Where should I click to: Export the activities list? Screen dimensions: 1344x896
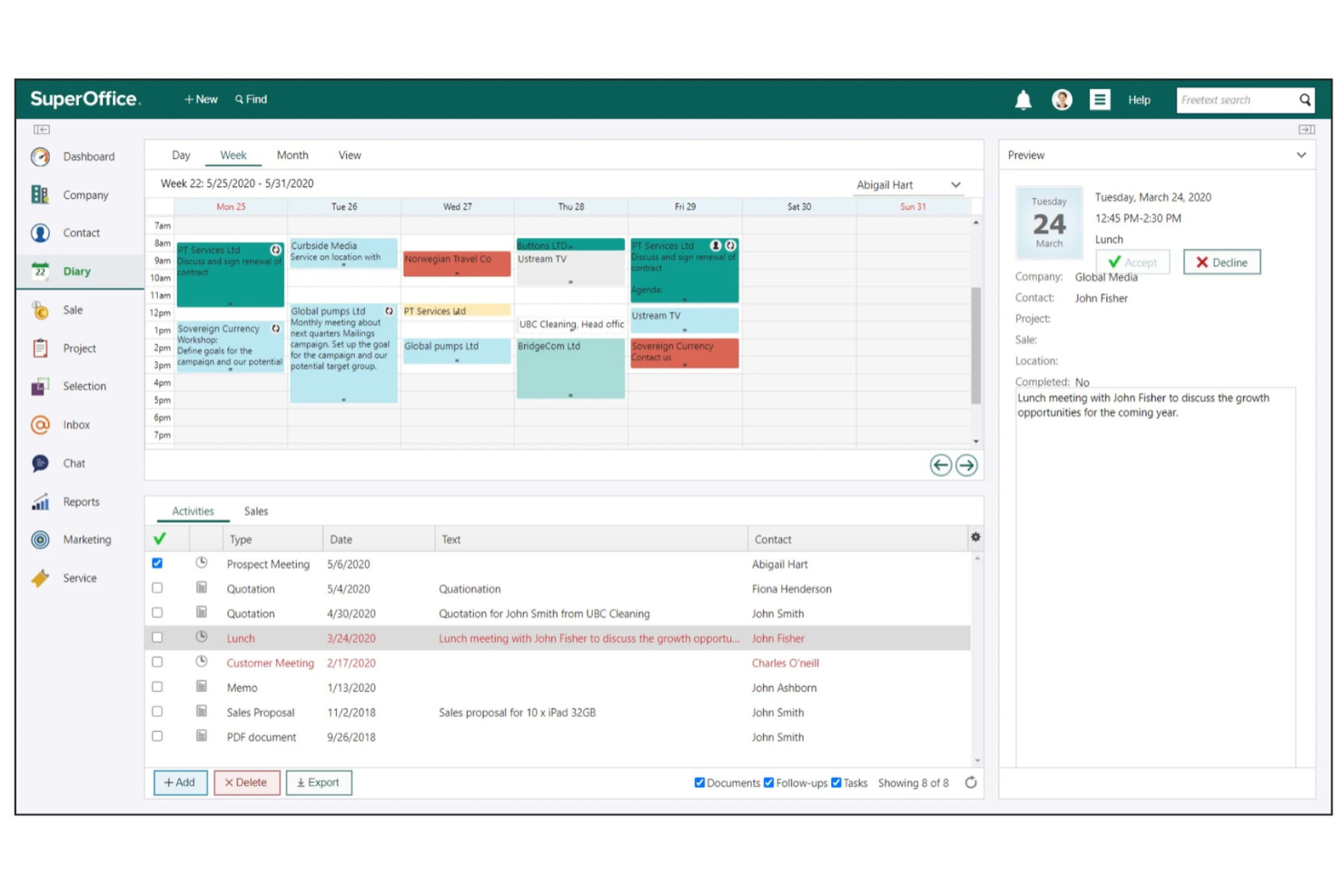319,782
